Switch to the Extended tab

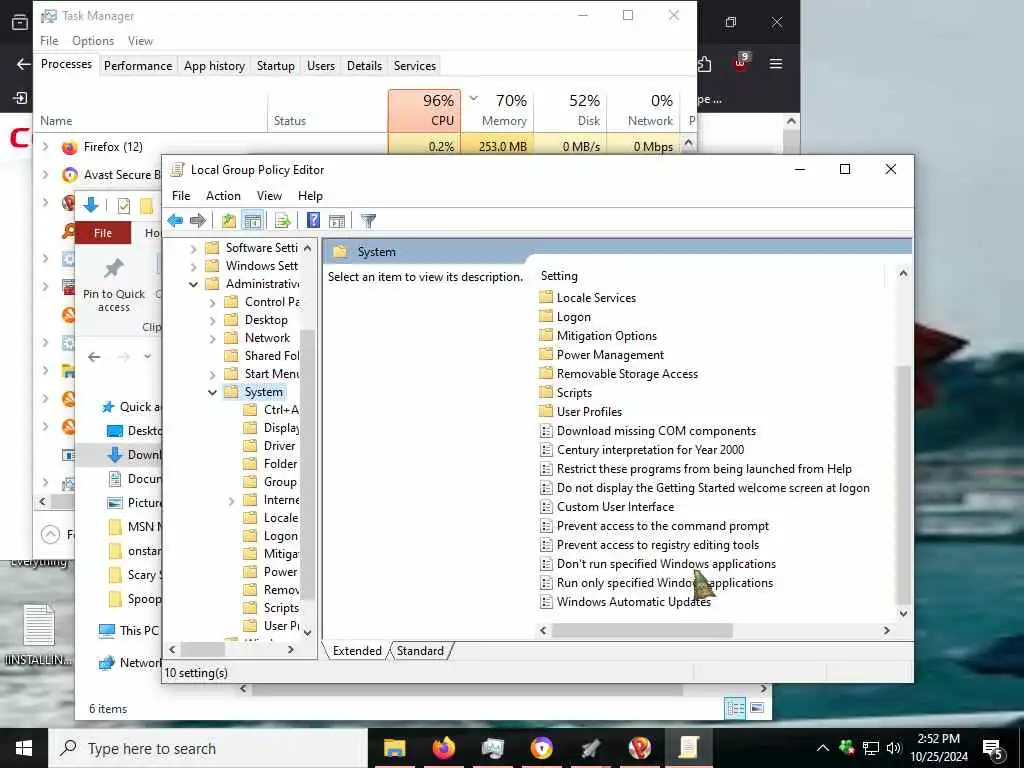click(x=357, y=650)
